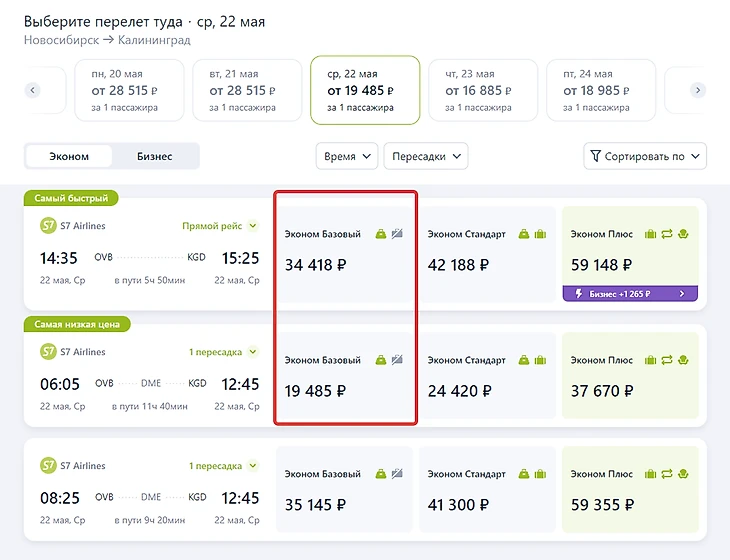This screenshot has height=560, width=730.
Task: Click the Бизнес +1 265 ₽ upgrade banner
Action: pos(630,294)
